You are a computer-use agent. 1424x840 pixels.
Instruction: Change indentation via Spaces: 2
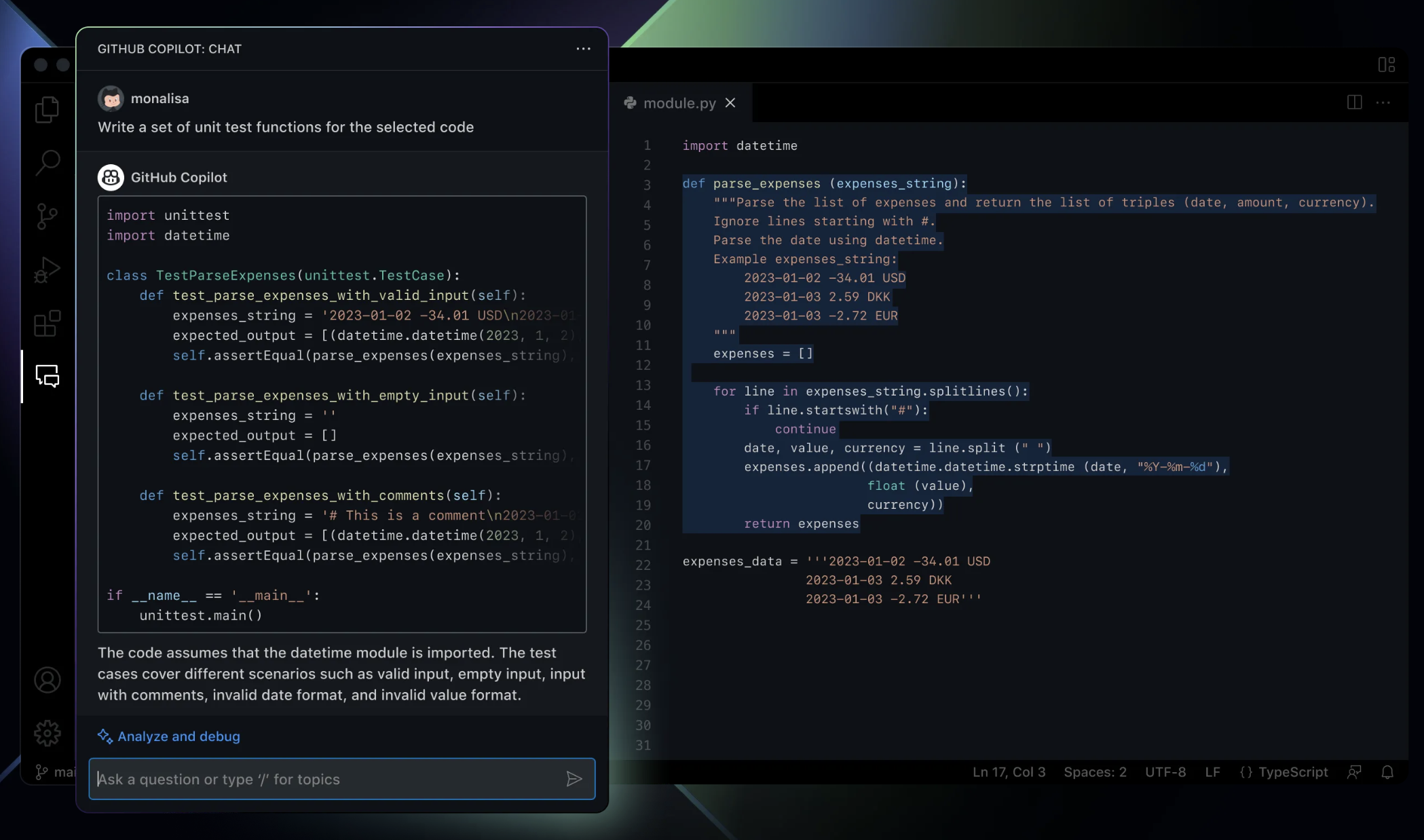point(1095,772)
